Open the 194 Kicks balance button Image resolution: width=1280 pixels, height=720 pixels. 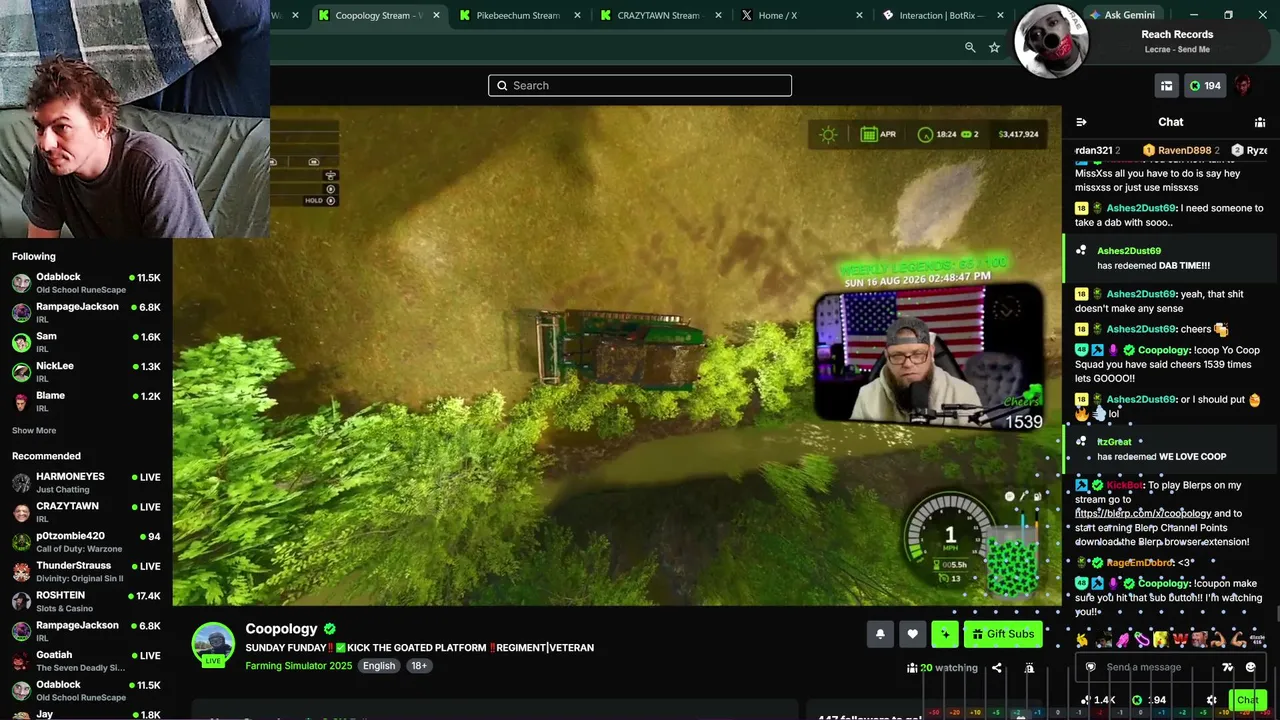pos(1205,86)
